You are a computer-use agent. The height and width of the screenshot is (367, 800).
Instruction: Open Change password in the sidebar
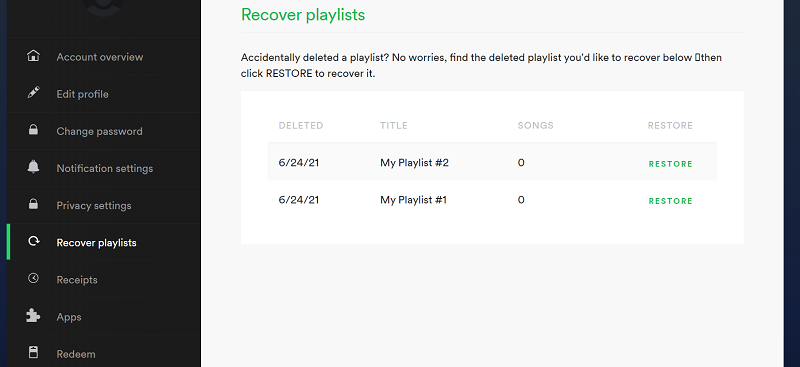(99, 131)
